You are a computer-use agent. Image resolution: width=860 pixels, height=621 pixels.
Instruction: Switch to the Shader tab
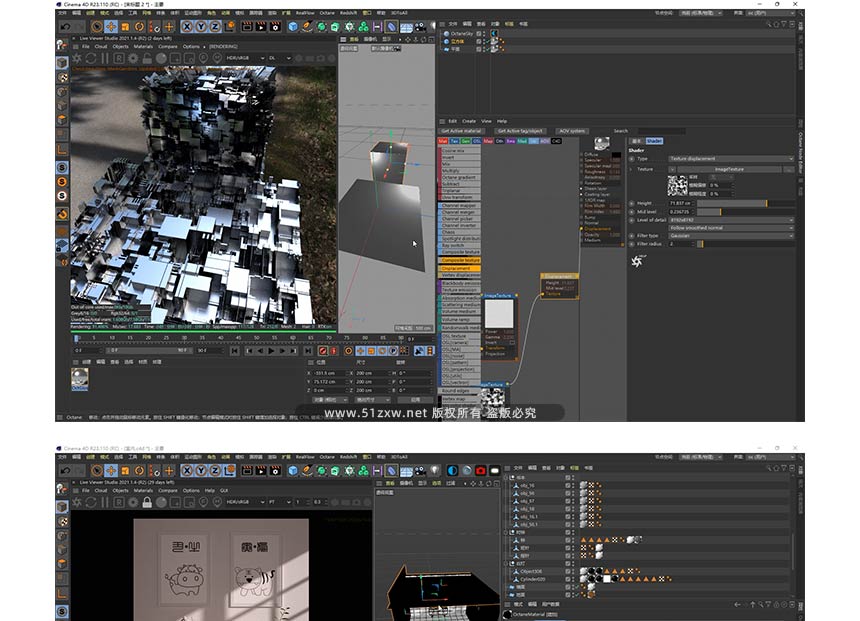tap(654, 141)
